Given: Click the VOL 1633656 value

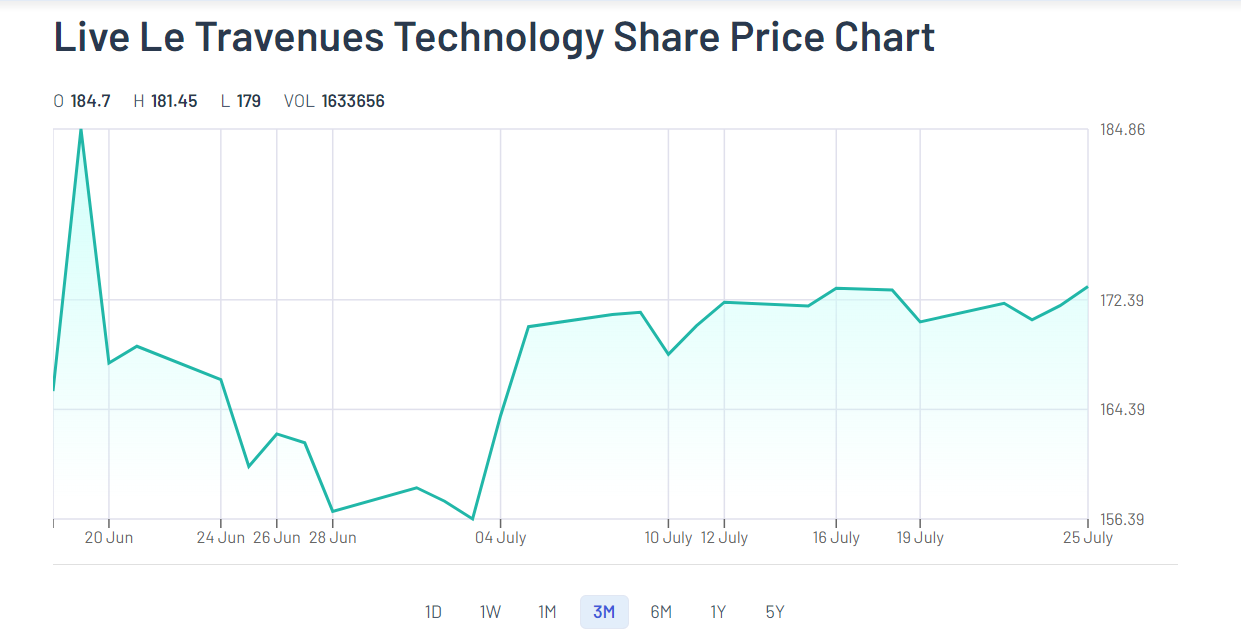Looking at the screenshot, I should (x=352, y=101).
